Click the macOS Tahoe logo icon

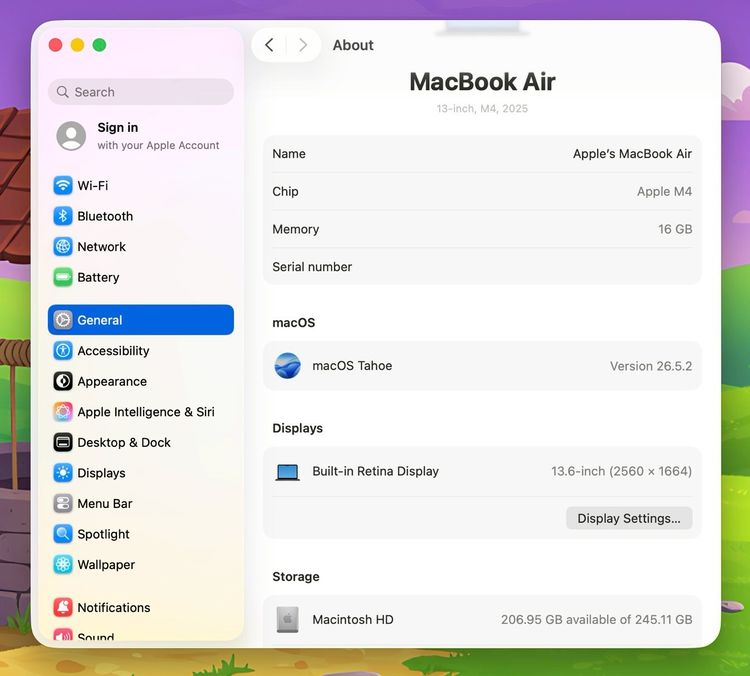[287, 366]
